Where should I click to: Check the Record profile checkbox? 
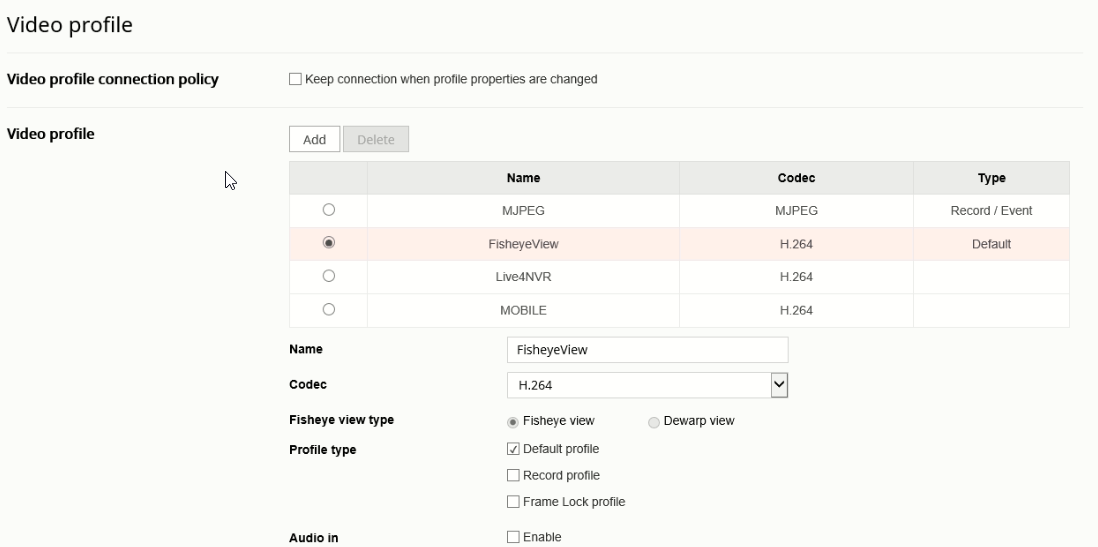513,476
